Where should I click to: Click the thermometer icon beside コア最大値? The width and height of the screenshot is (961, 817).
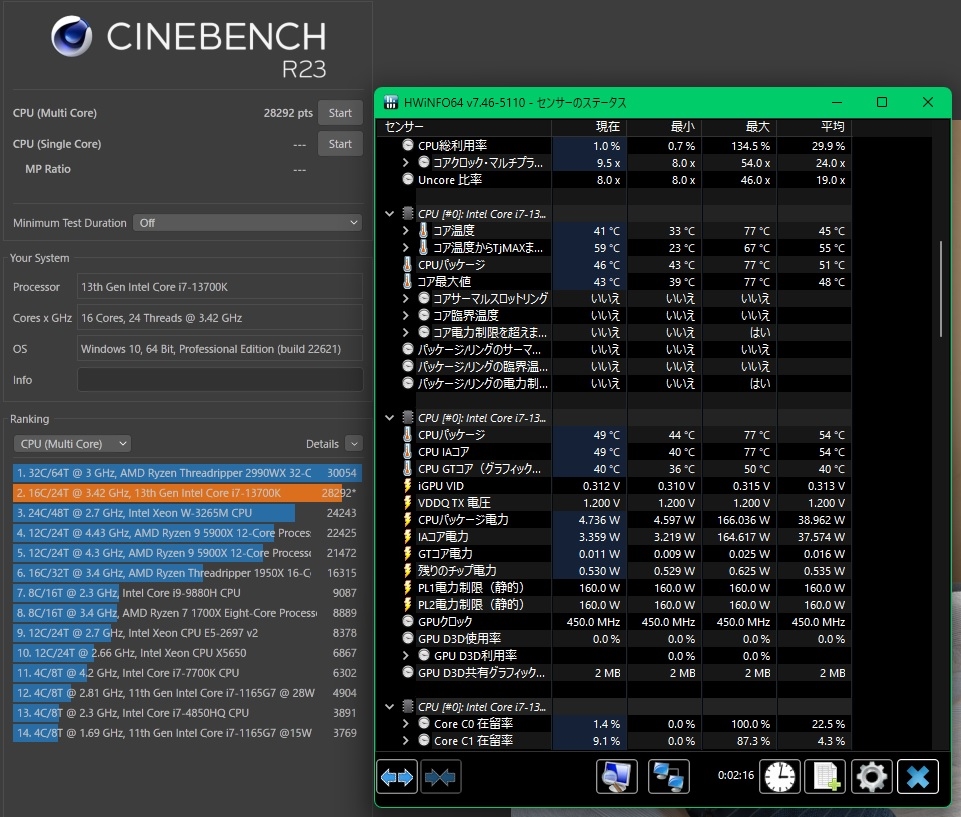pyautogui.click(x=408, y=281)
